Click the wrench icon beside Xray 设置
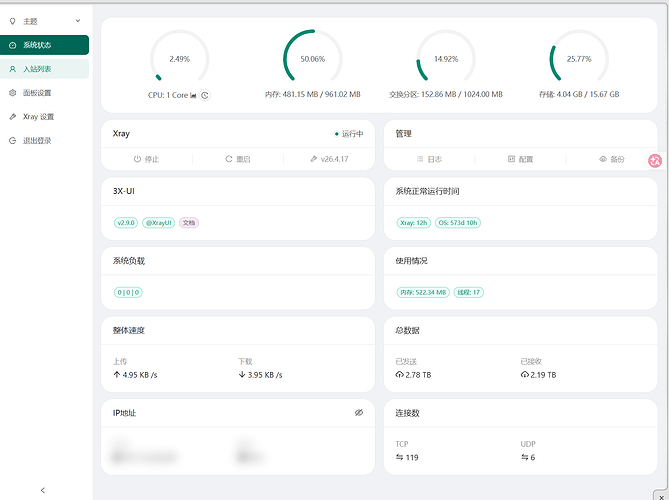 coord(12,116)
